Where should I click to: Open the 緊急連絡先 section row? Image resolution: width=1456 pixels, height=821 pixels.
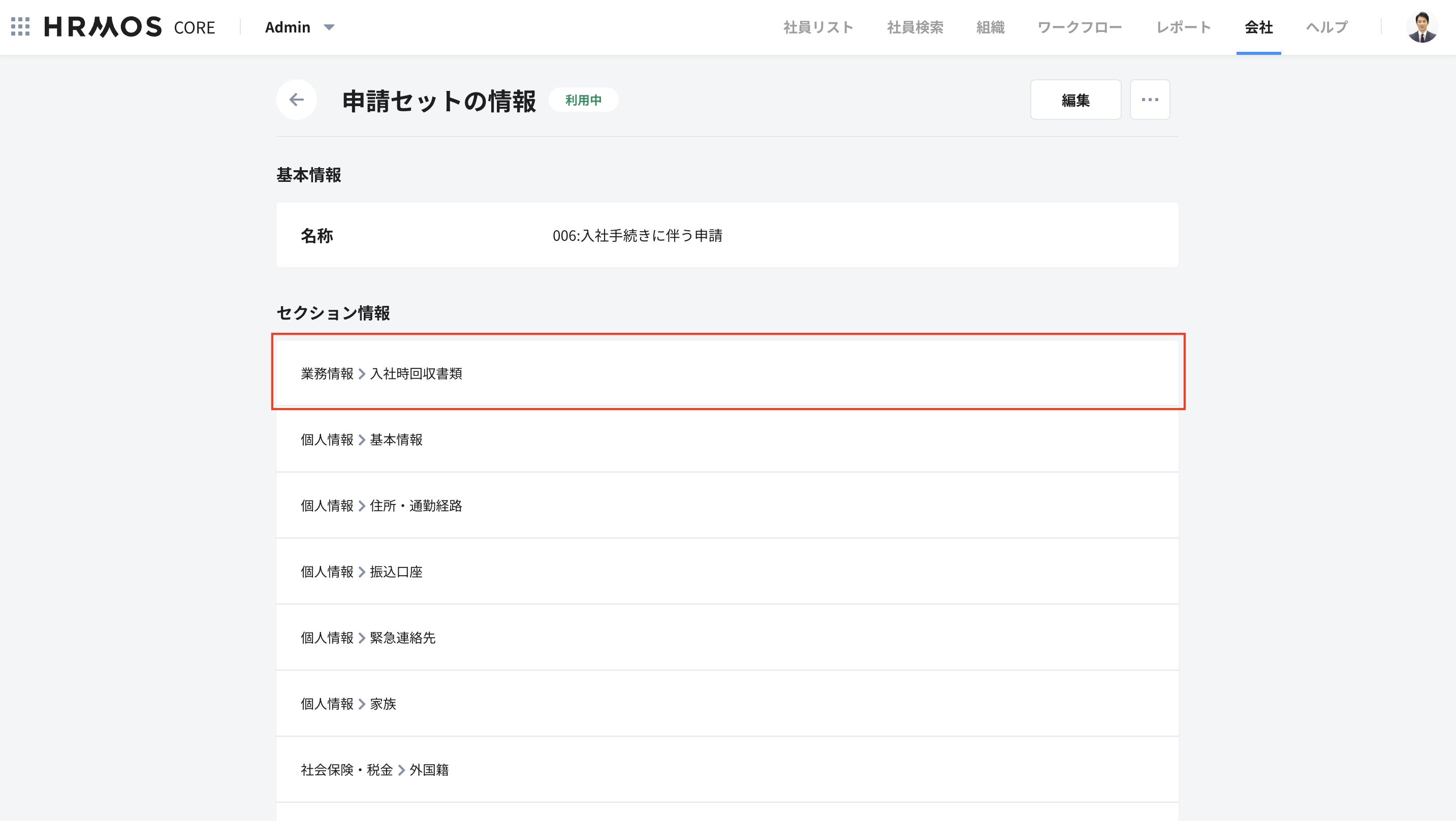[727, 638]
